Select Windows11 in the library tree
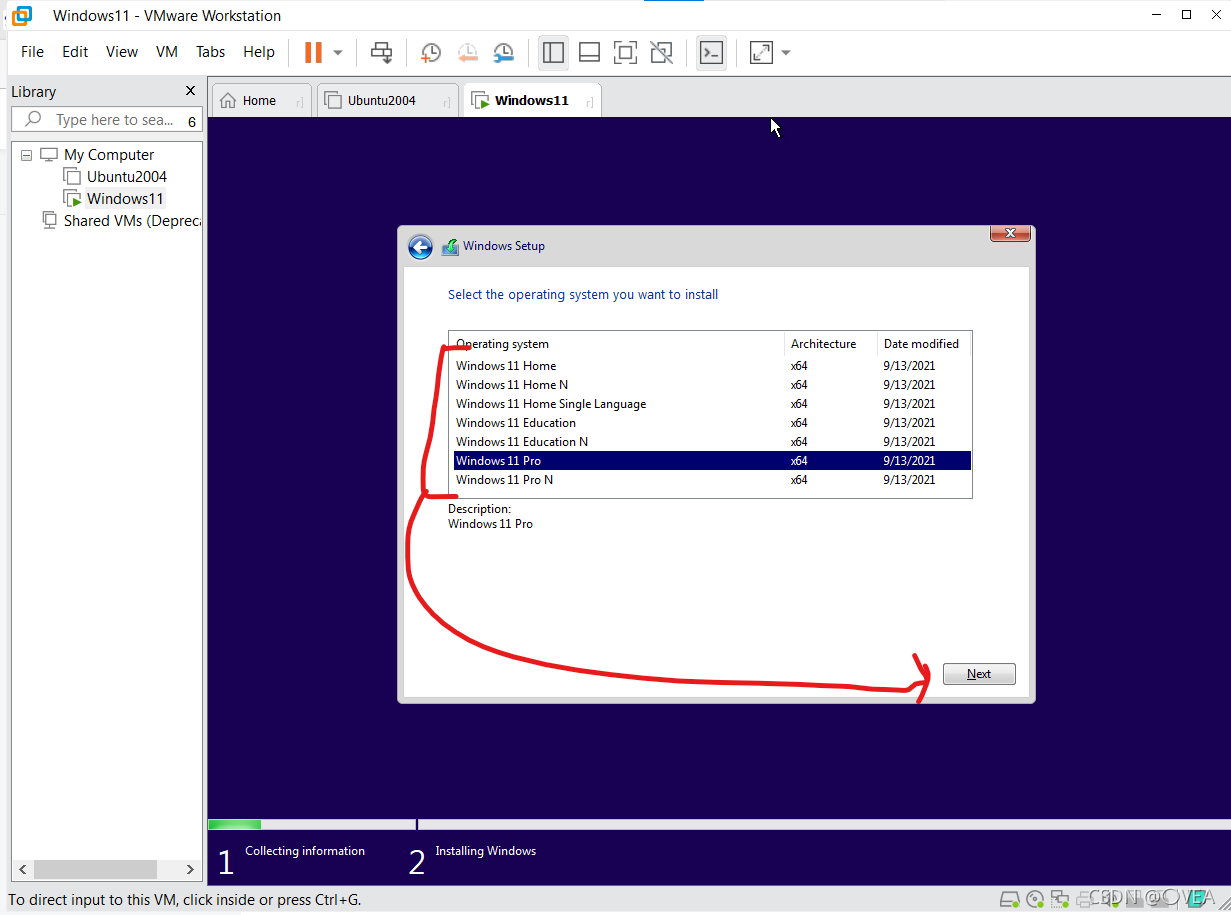 [125, 199]
